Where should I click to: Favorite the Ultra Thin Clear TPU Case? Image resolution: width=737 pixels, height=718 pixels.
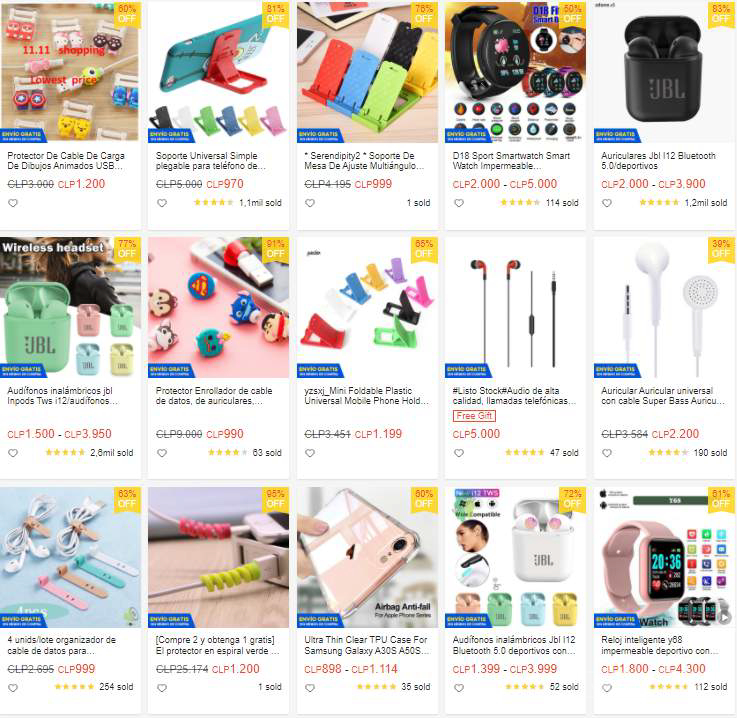click(310, 688)
